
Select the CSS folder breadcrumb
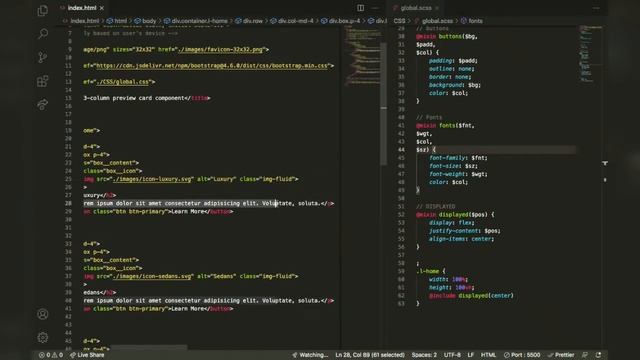click(x=400, y=21)
